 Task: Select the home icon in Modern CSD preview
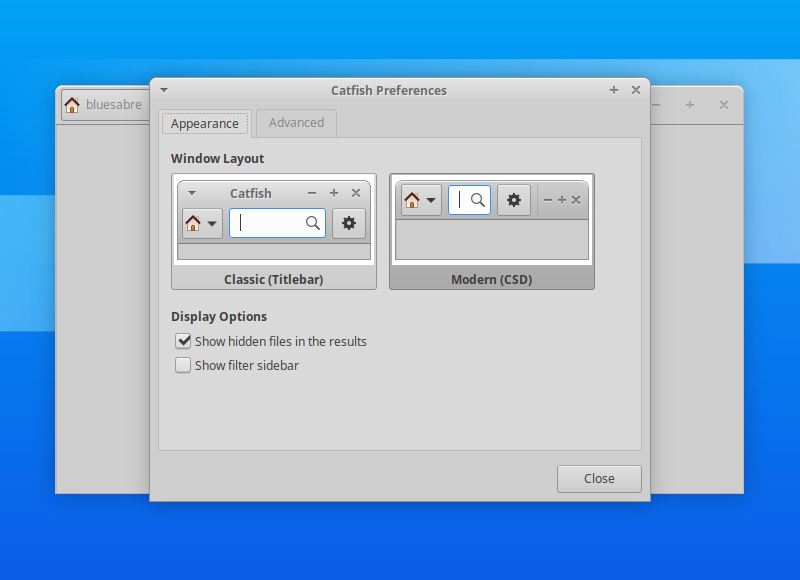tap(413, 199)
